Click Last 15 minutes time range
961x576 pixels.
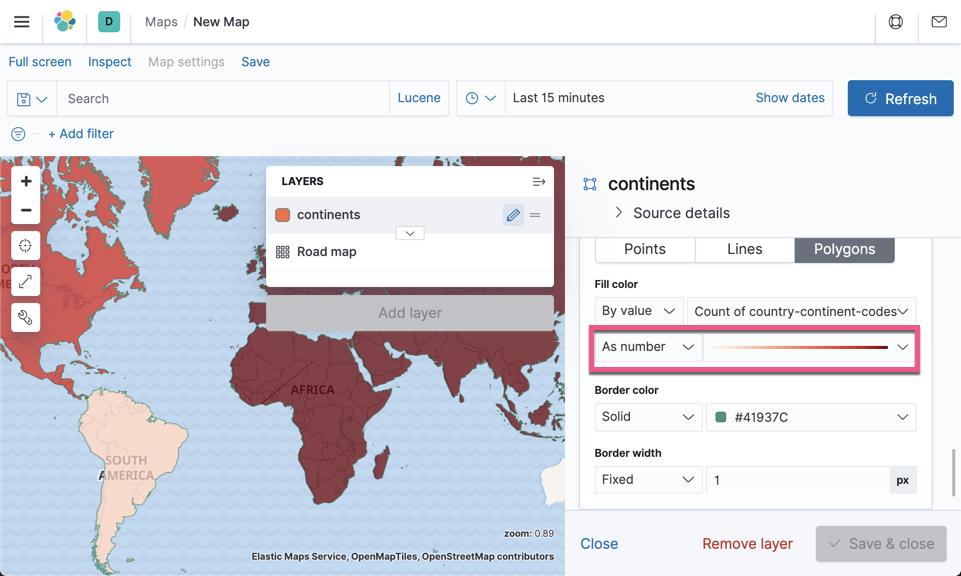(558, 98)
